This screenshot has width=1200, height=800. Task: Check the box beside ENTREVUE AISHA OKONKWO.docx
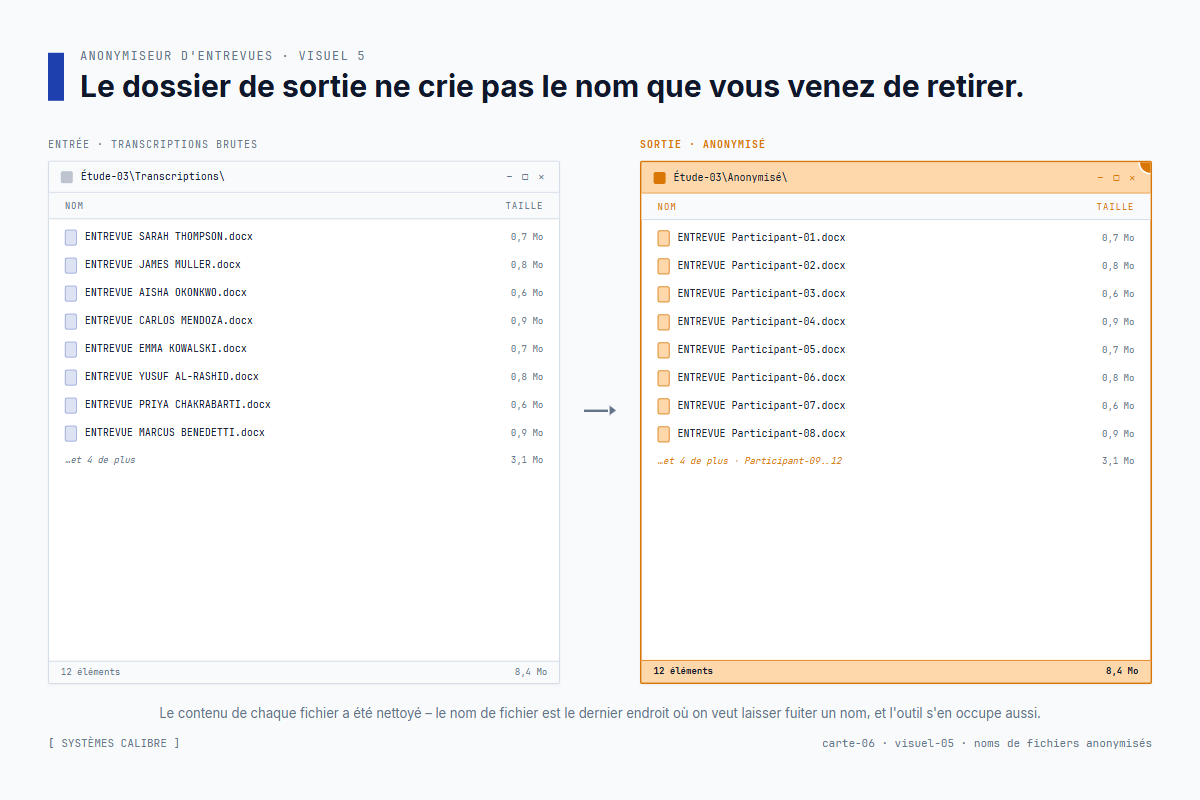70,293
